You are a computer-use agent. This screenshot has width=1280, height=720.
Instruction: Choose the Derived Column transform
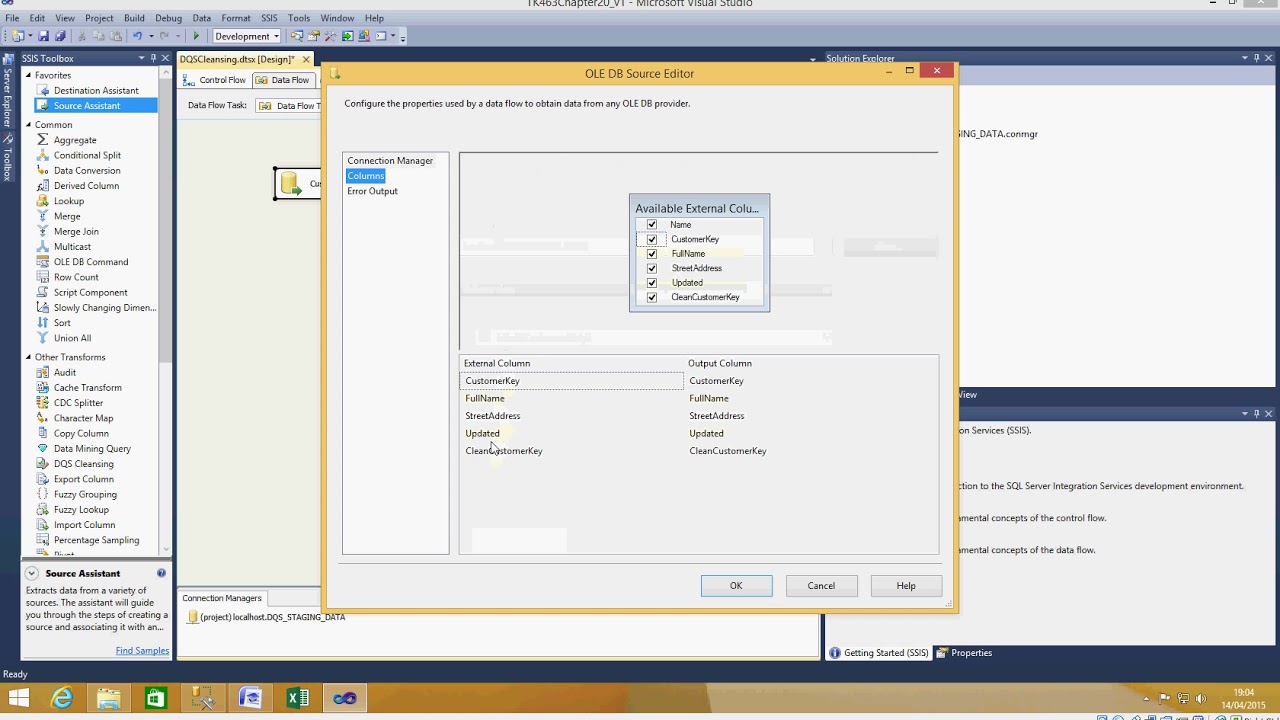coord(86,186)
